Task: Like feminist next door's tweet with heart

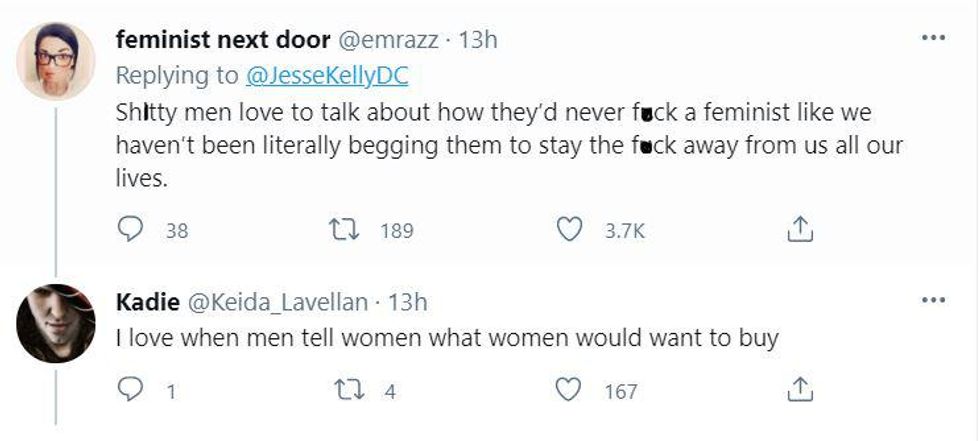Action: pos(569,231)
